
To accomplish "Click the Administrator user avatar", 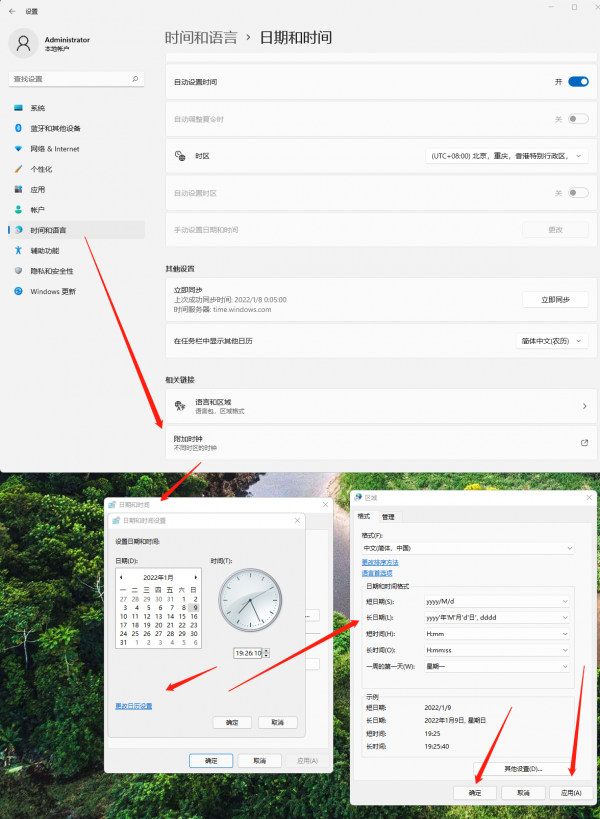I will pyautogui.click(x=23, y=43).
